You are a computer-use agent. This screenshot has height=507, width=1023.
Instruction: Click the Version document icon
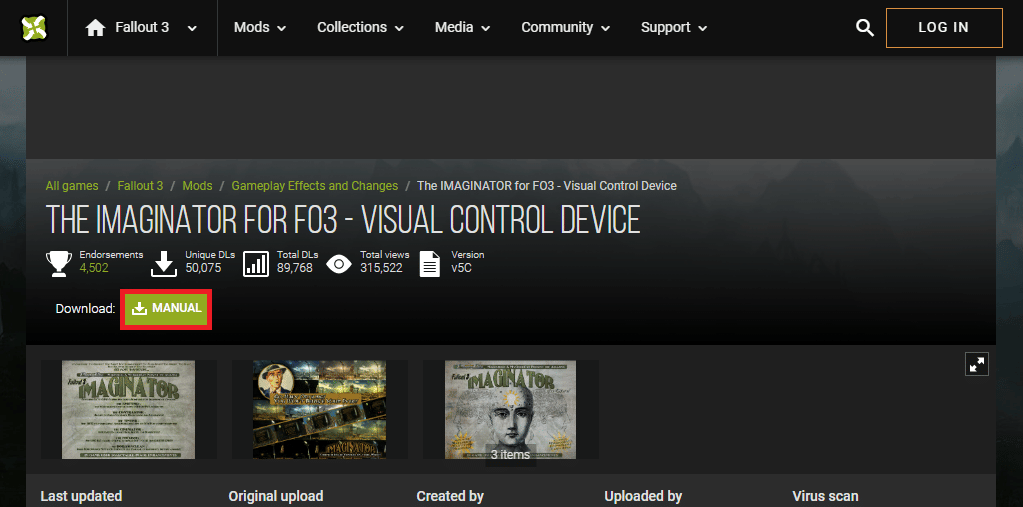[x=429, y=264]
